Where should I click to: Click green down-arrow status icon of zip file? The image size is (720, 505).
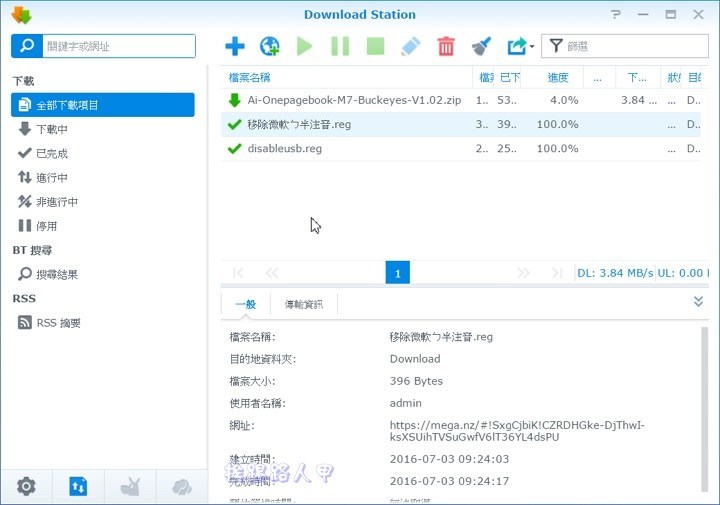[x=235, y=100]
